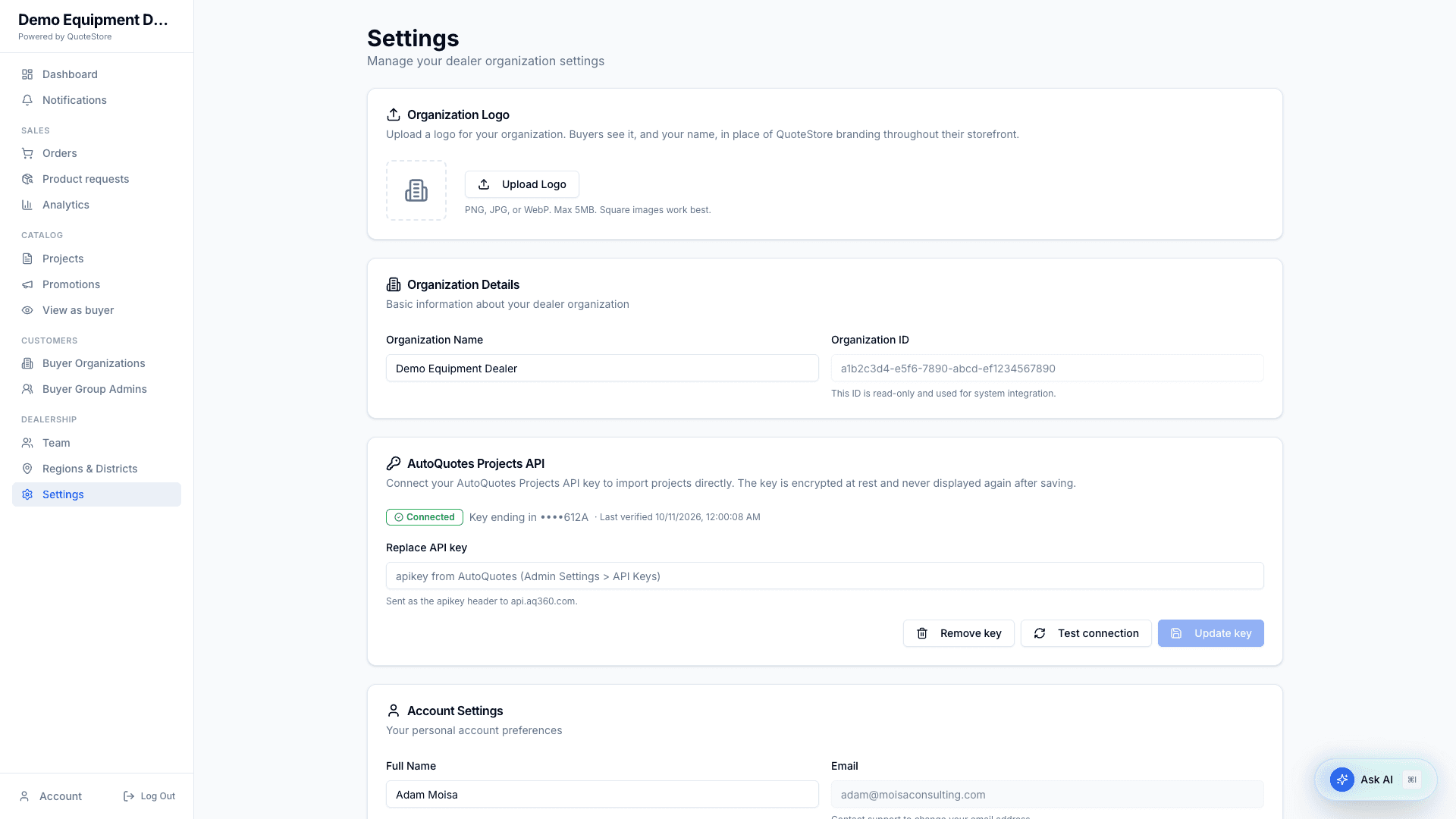Click the Buyer Group Admins people icon
Screen dimensions: 1456x819
point(27,389)
